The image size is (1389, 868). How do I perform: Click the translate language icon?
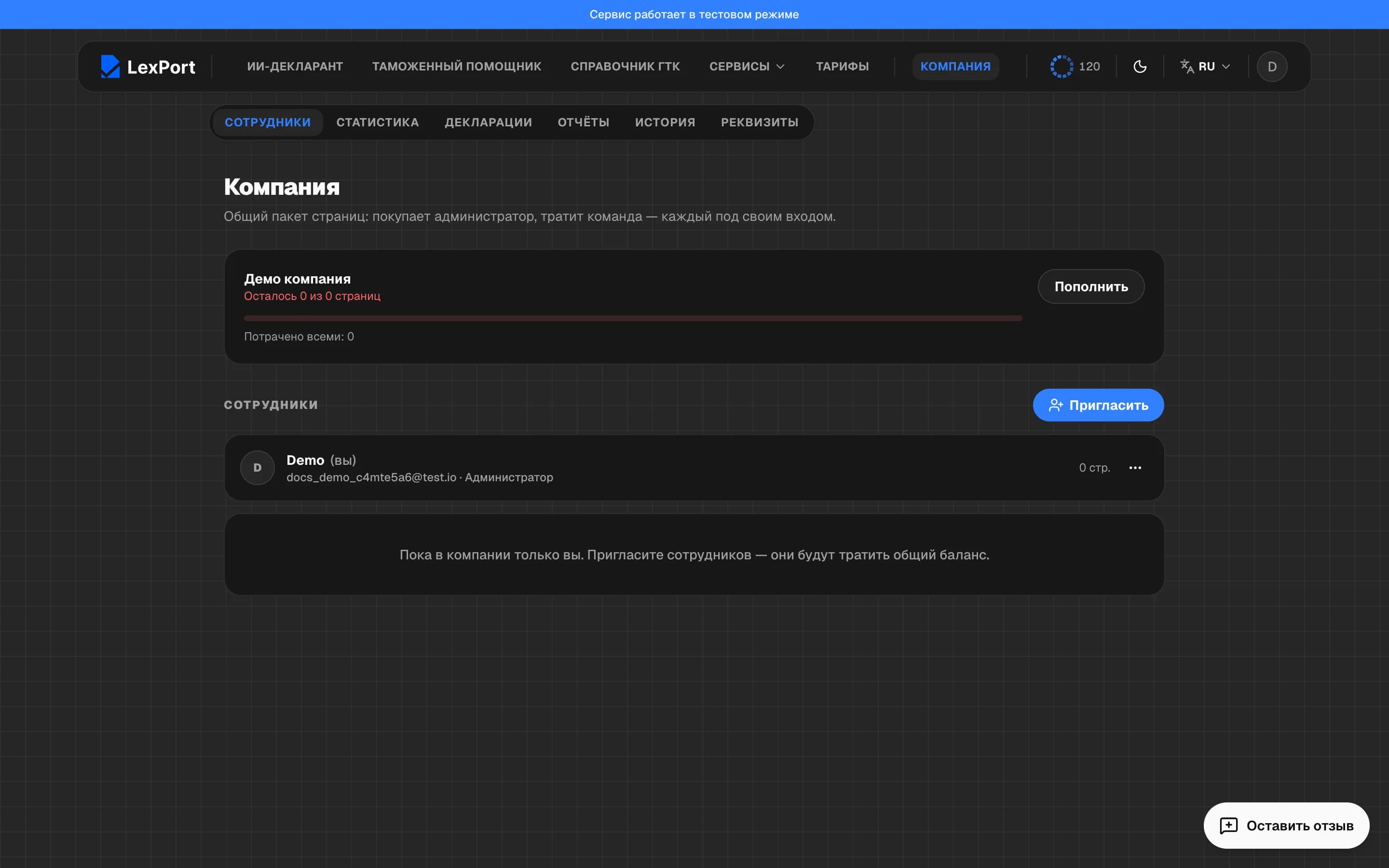coord(1187,67)
